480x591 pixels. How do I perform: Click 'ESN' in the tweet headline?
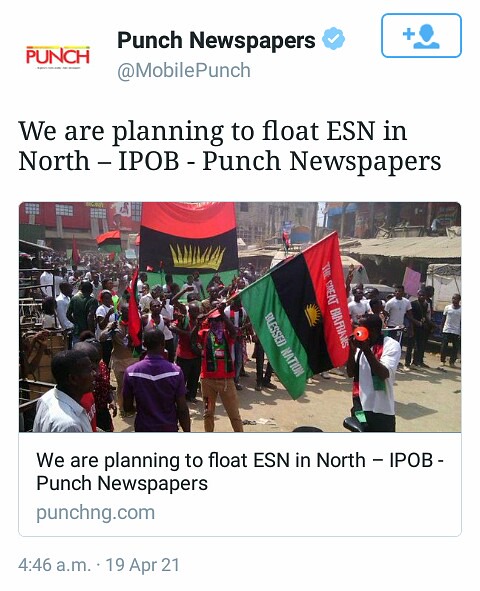pos(351,131)
